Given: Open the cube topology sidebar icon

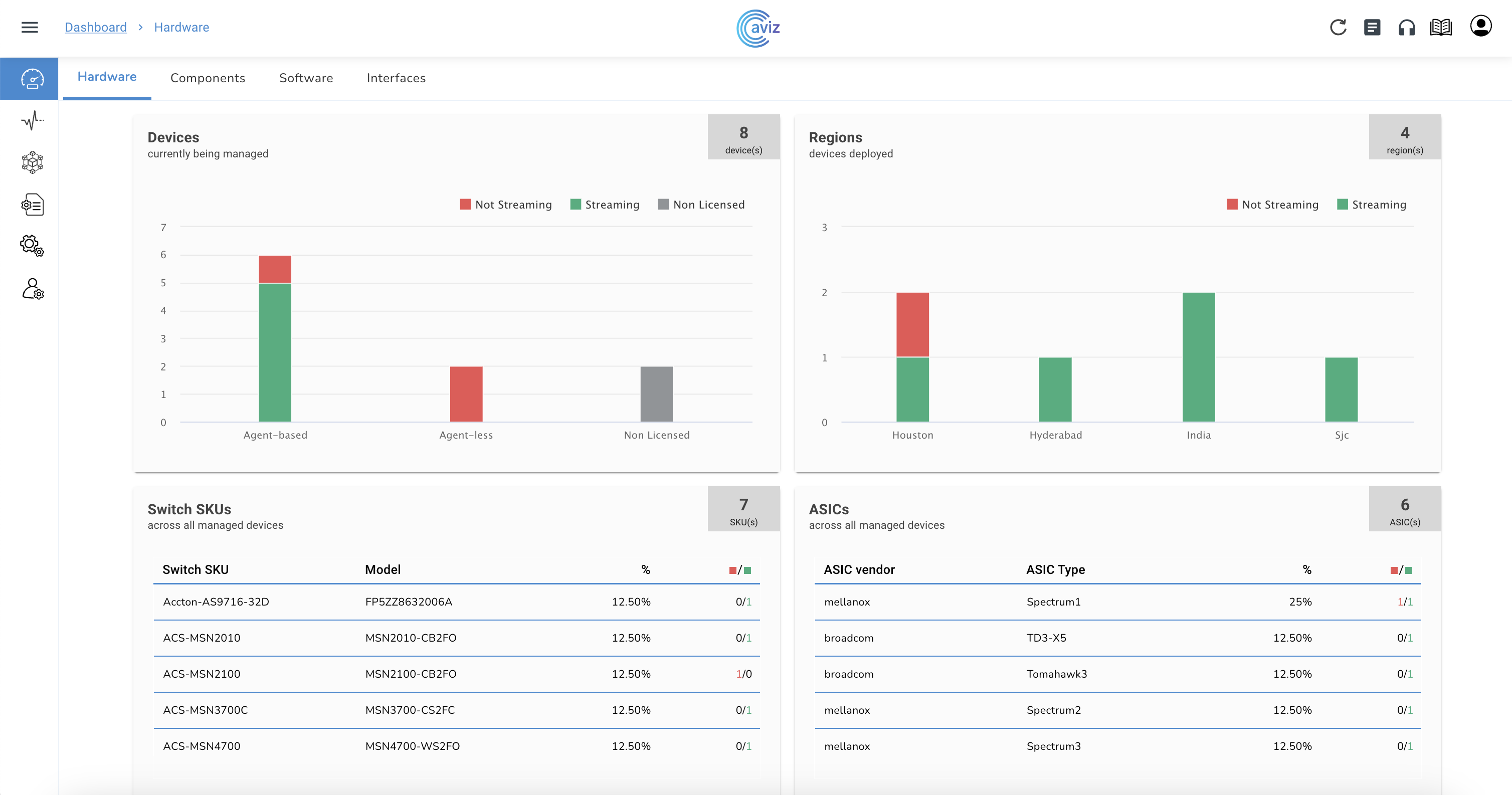Looking at the screenshot, I should coord(32,162).
